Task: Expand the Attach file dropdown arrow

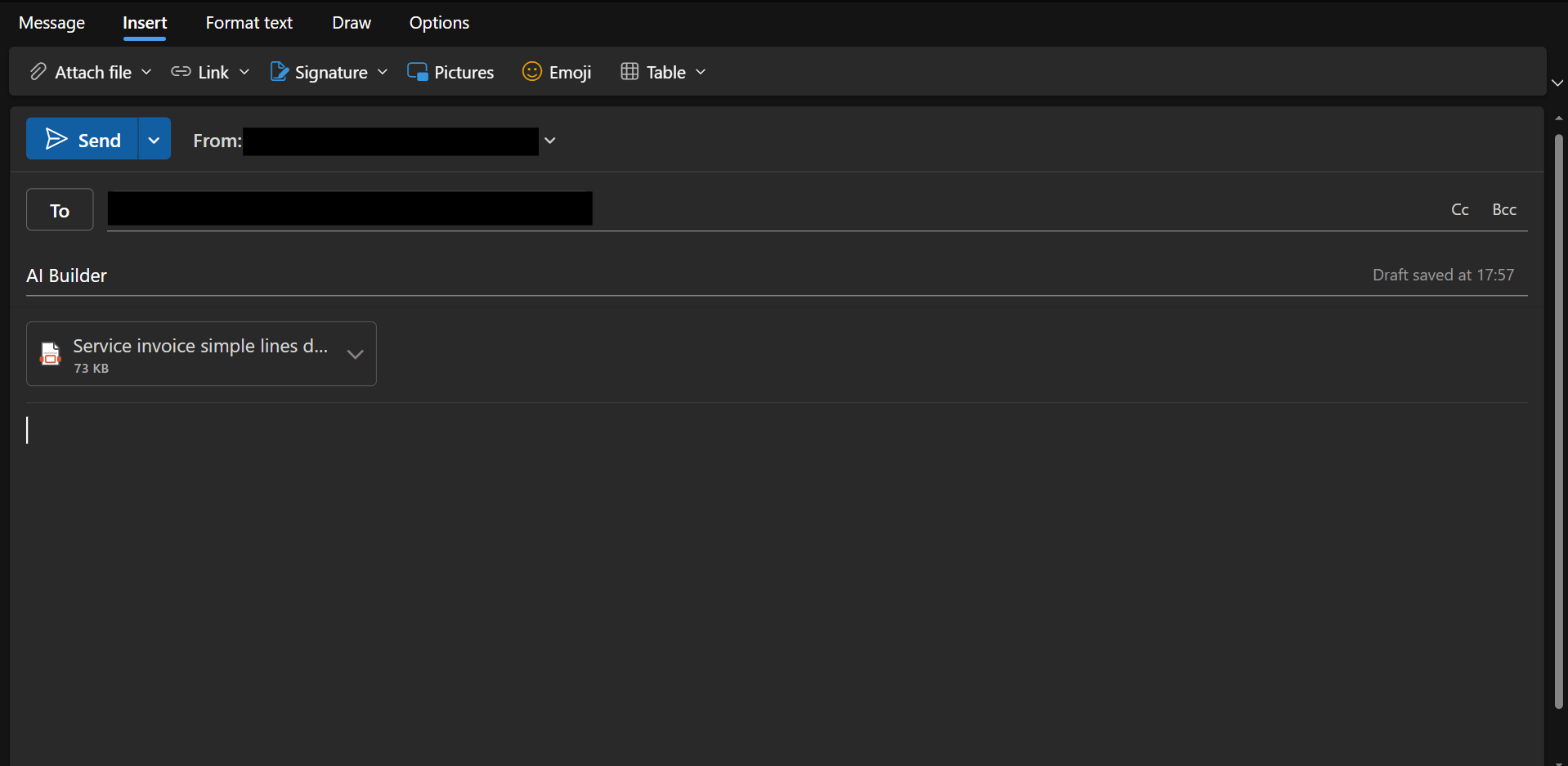Action: [x=146, y=72]
